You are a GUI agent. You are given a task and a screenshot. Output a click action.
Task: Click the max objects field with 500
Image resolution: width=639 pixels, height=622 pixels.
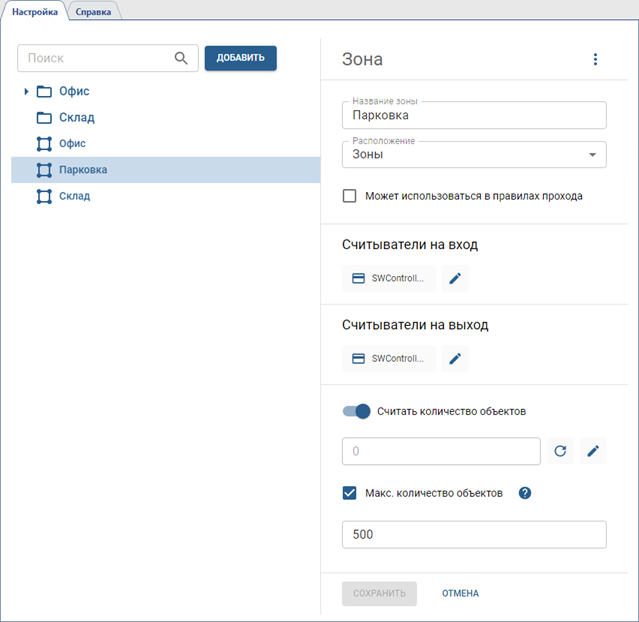tap(474, 535)
